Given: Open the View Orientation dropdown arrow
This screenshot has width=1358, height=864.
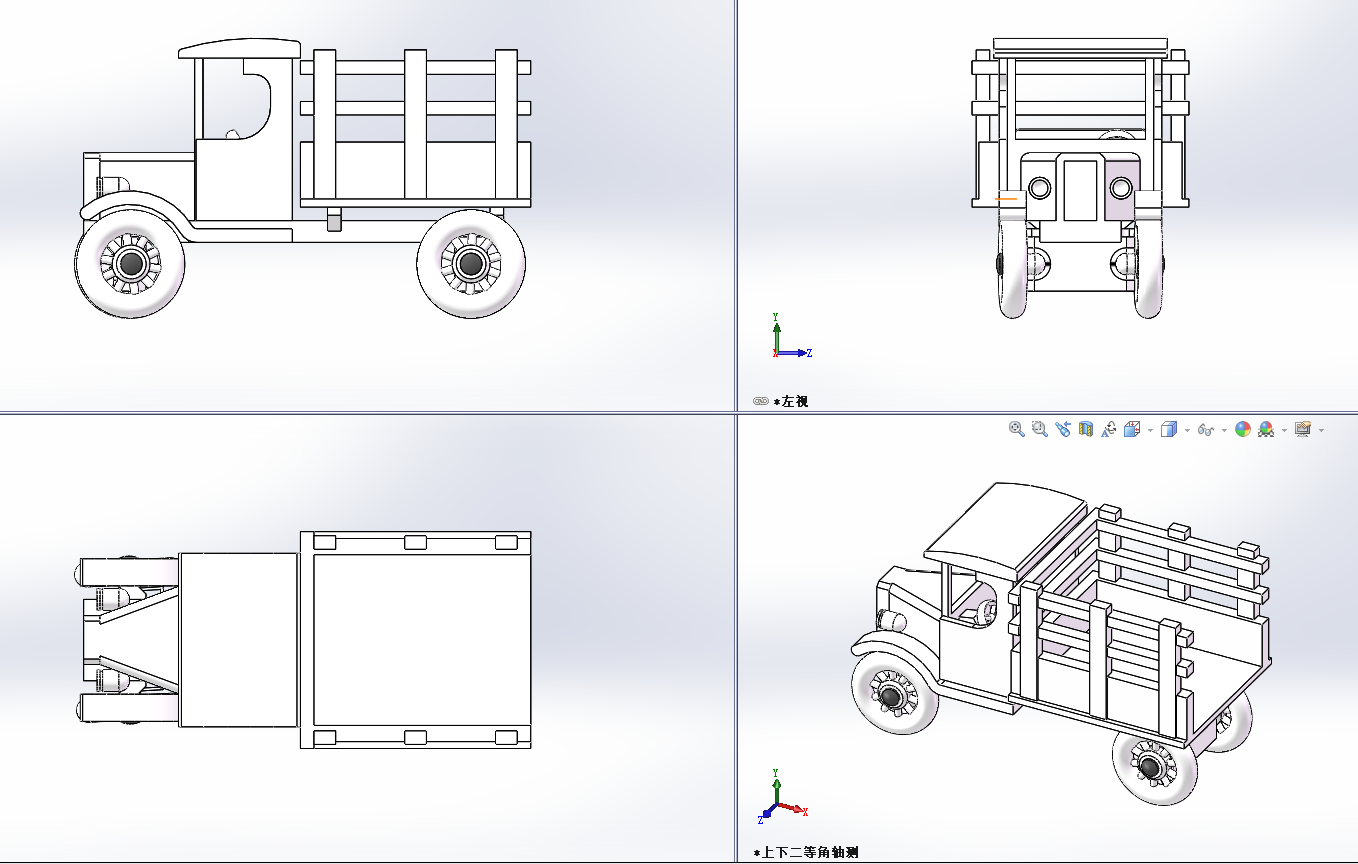Looking at the screenshot, I should [1150, 430].
